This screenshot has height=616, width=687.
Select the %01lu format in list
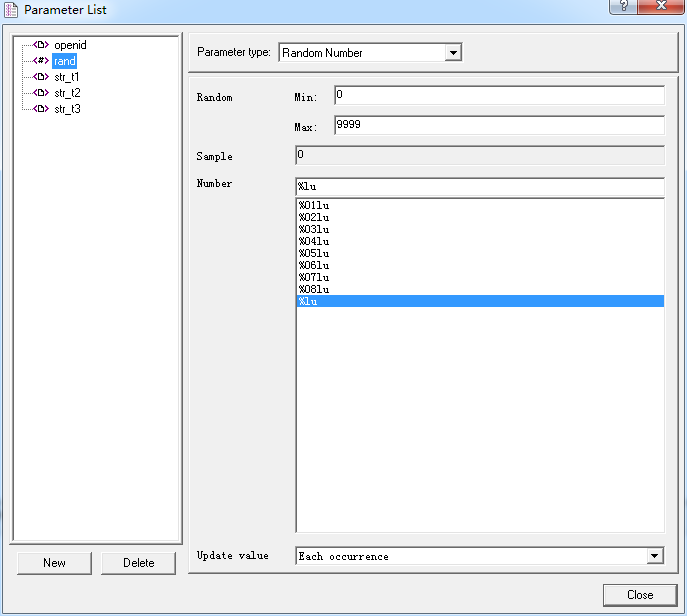click(x=314, y=205)
